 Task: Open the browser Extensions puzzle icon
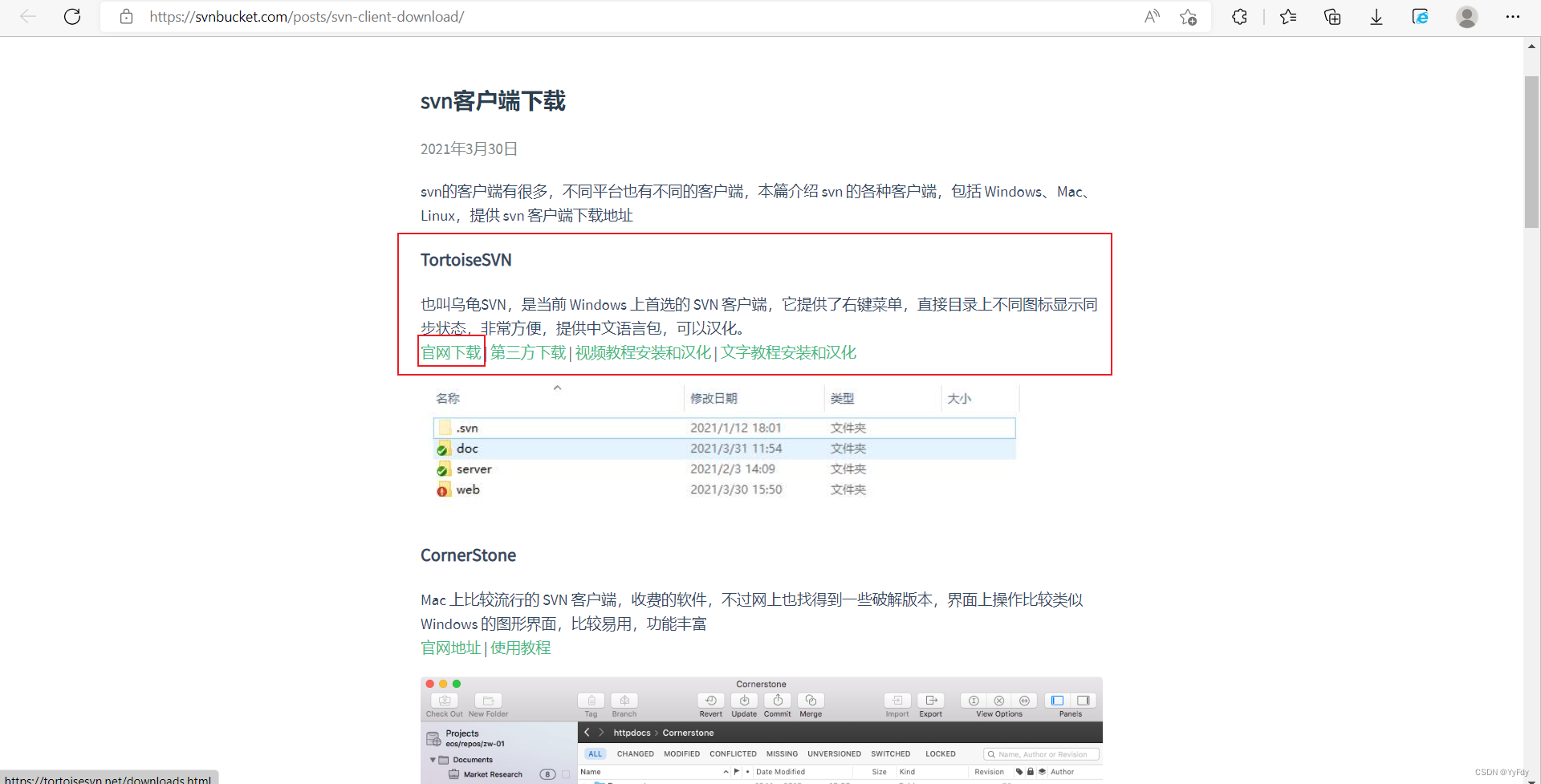click(1239, 17)
